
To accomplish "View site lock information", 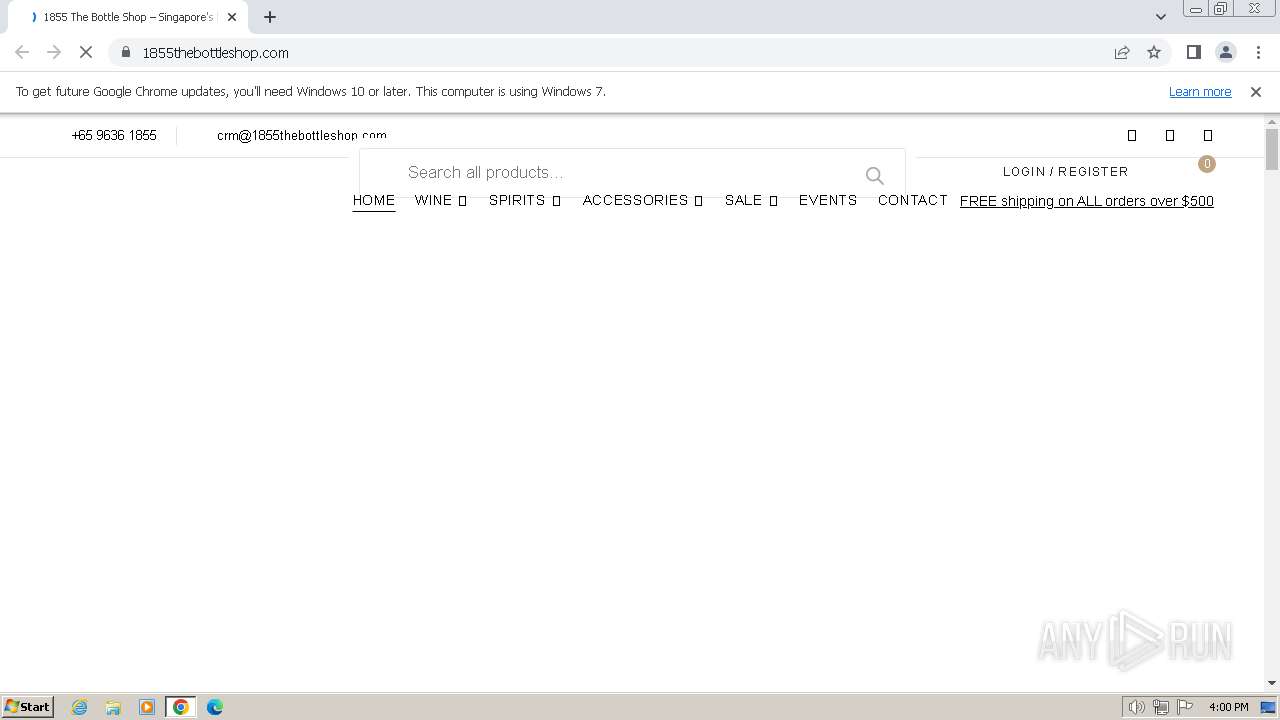I will 126,52.
